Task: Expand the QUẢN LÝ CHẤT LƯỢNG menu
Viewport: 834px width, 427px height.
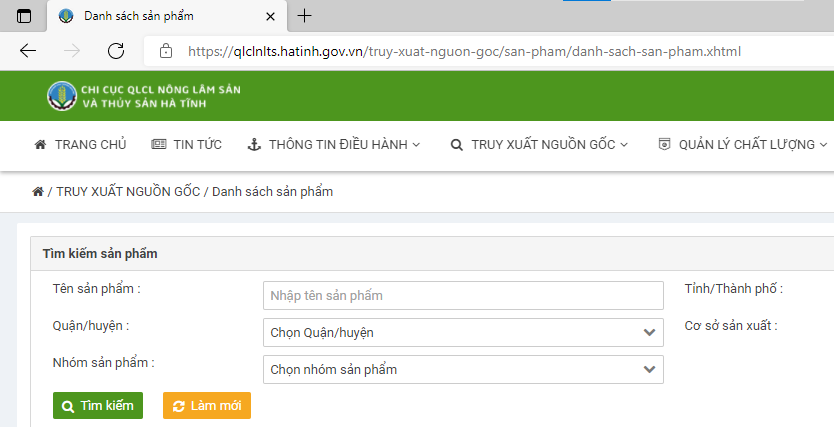Action: 742,145
